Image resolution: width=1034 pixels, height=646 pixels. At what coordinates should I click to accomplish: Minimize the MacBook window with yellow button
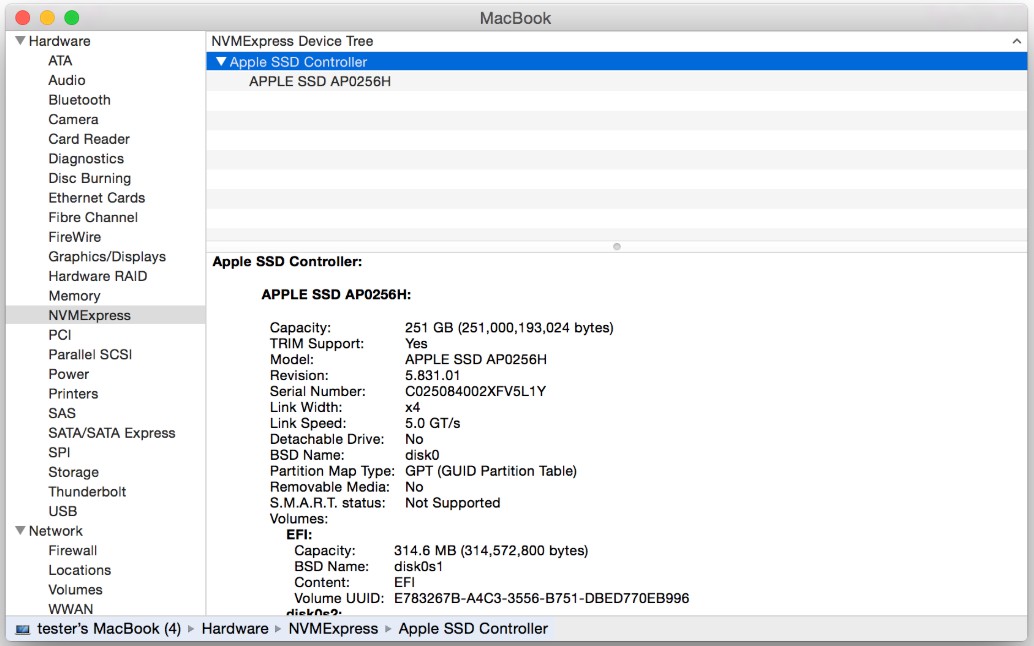point(47,18)
